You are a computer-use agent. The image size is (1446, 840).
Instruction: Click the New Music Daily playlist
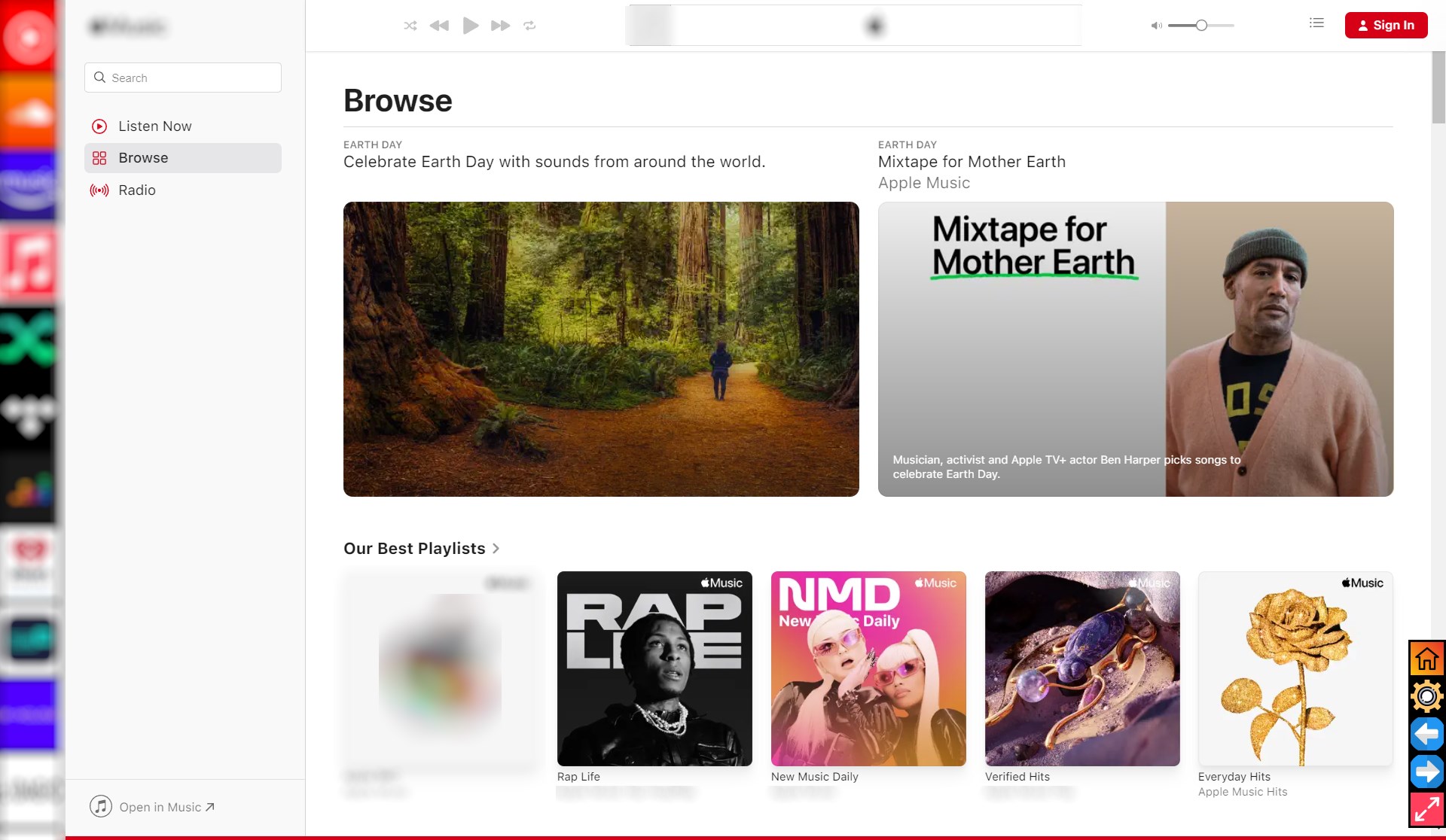point(868,668)
